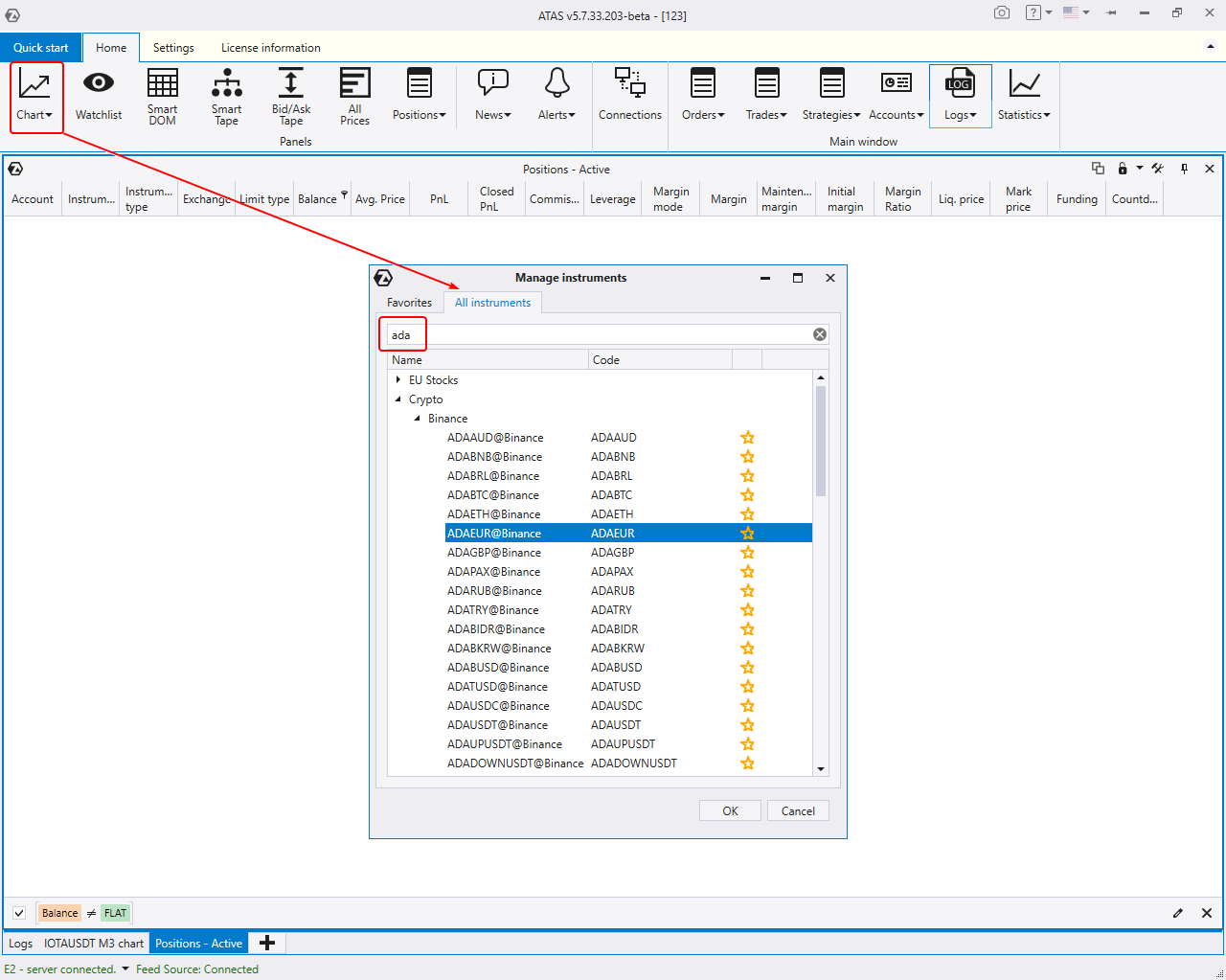
Task: Toggle the Balance filter checkbox
Action: (x=19, y=913)
